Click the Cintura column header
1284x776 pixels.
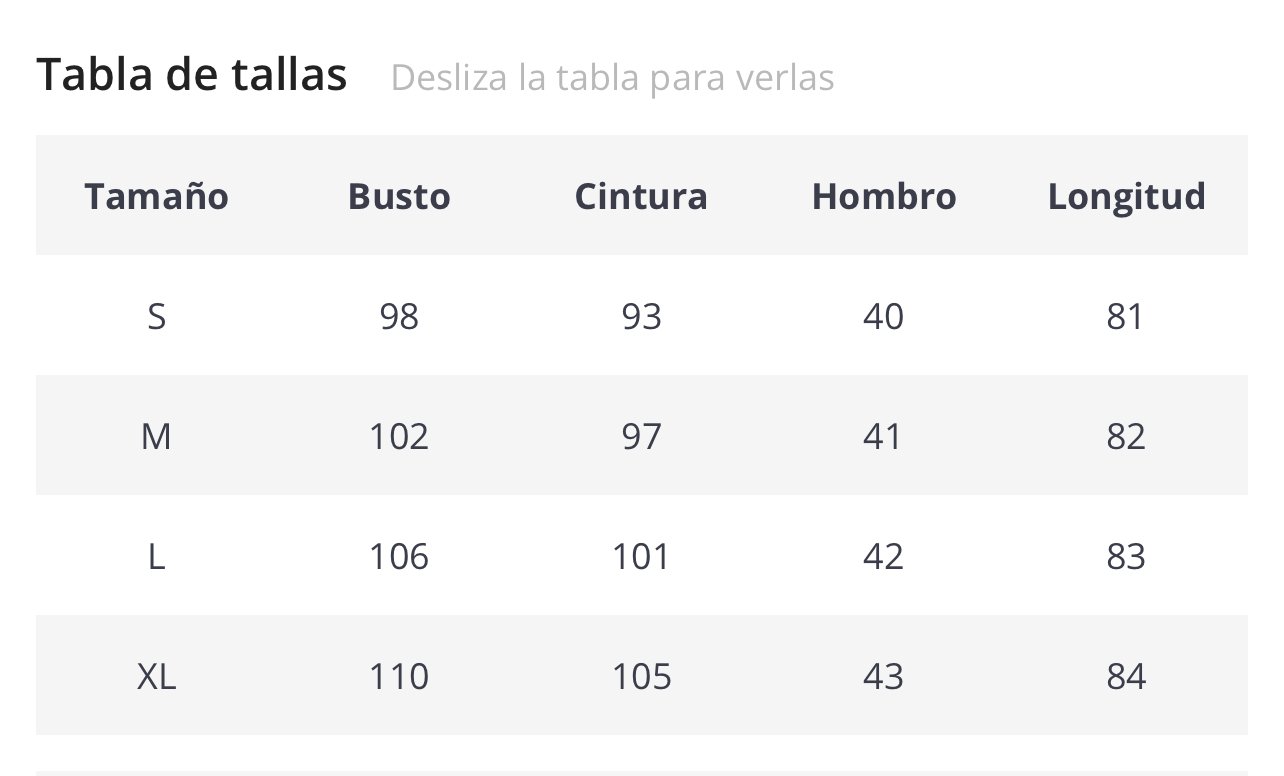point(641,196)
